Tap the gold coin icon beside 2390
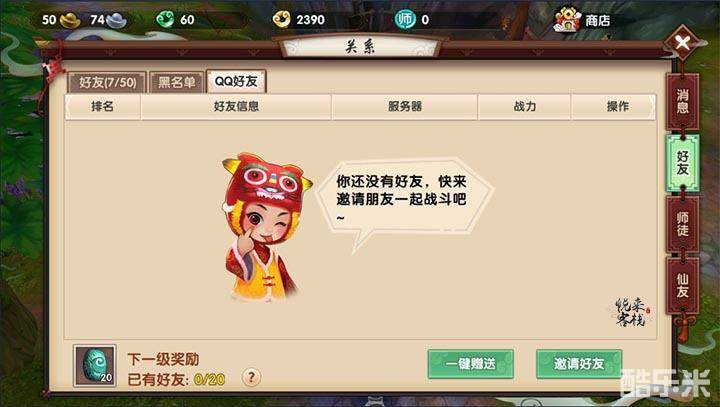This screenshot has height=407, width=720. pos(281,20)
